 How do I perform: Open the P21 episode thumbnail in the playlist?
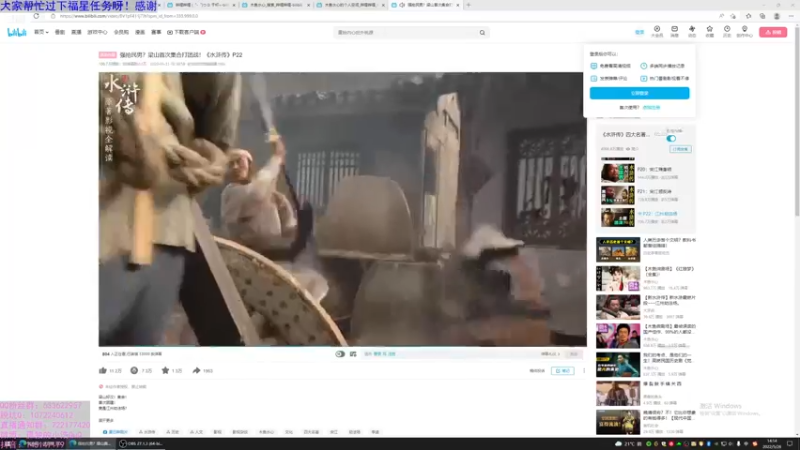pos(618,195)
